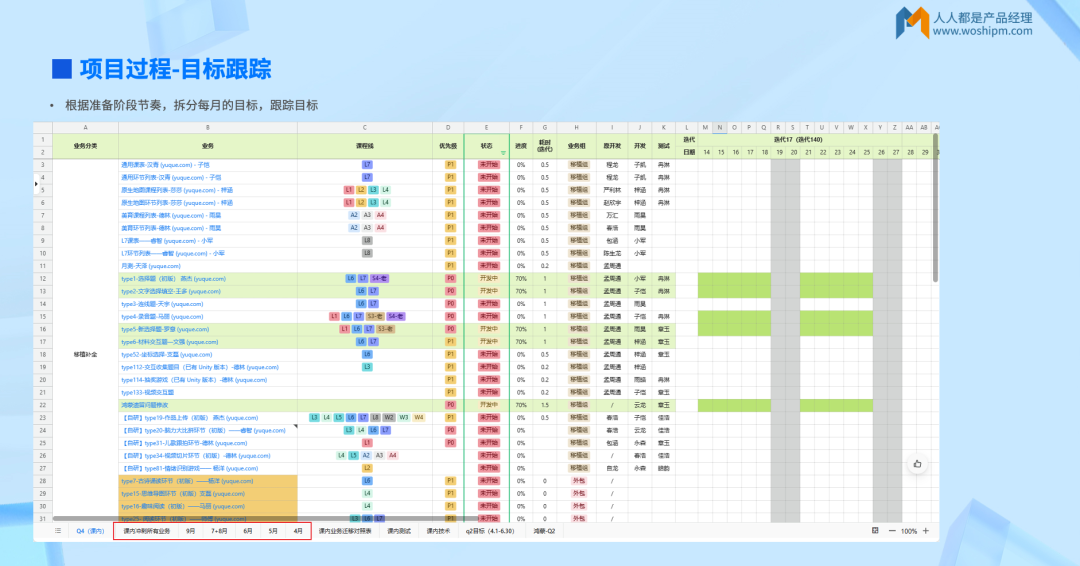Click the zoom in plus icon

(926, 531)
